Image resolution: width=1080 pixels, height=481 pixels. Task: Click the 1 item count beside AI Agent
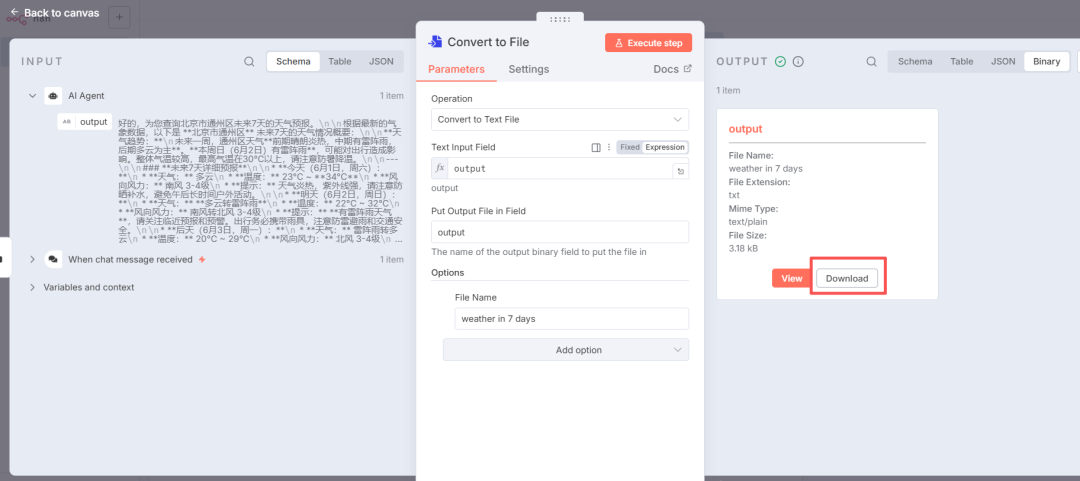click(391, 96)
